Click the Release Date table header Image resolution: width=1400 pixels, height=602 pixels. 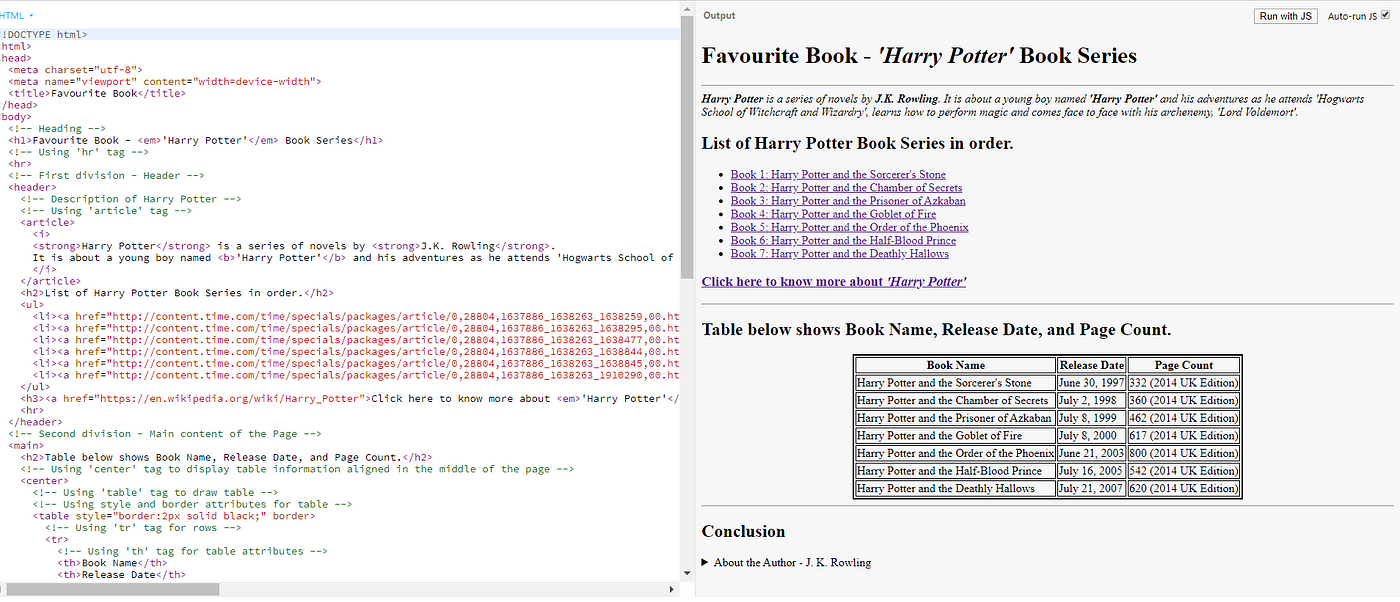(1092, 365)
